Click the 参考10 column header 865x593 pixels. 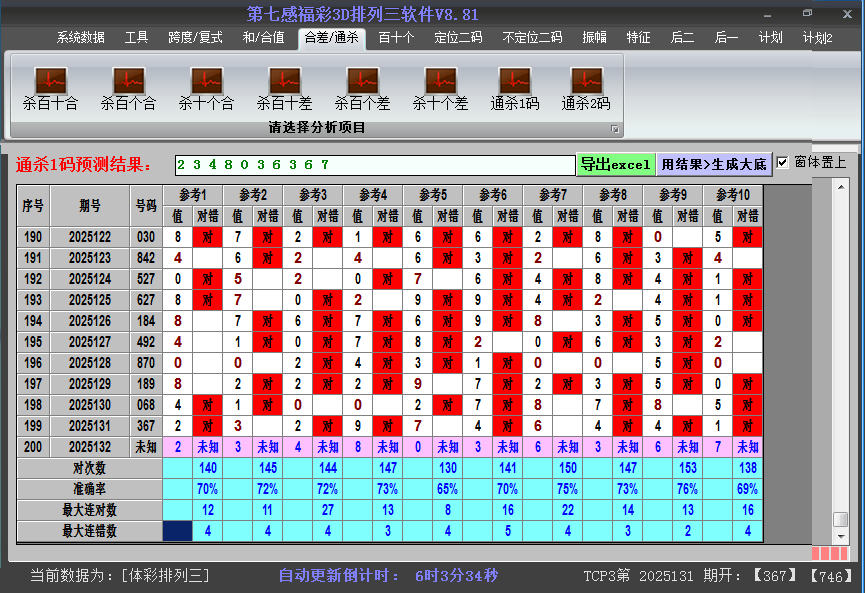coord(733,195)
